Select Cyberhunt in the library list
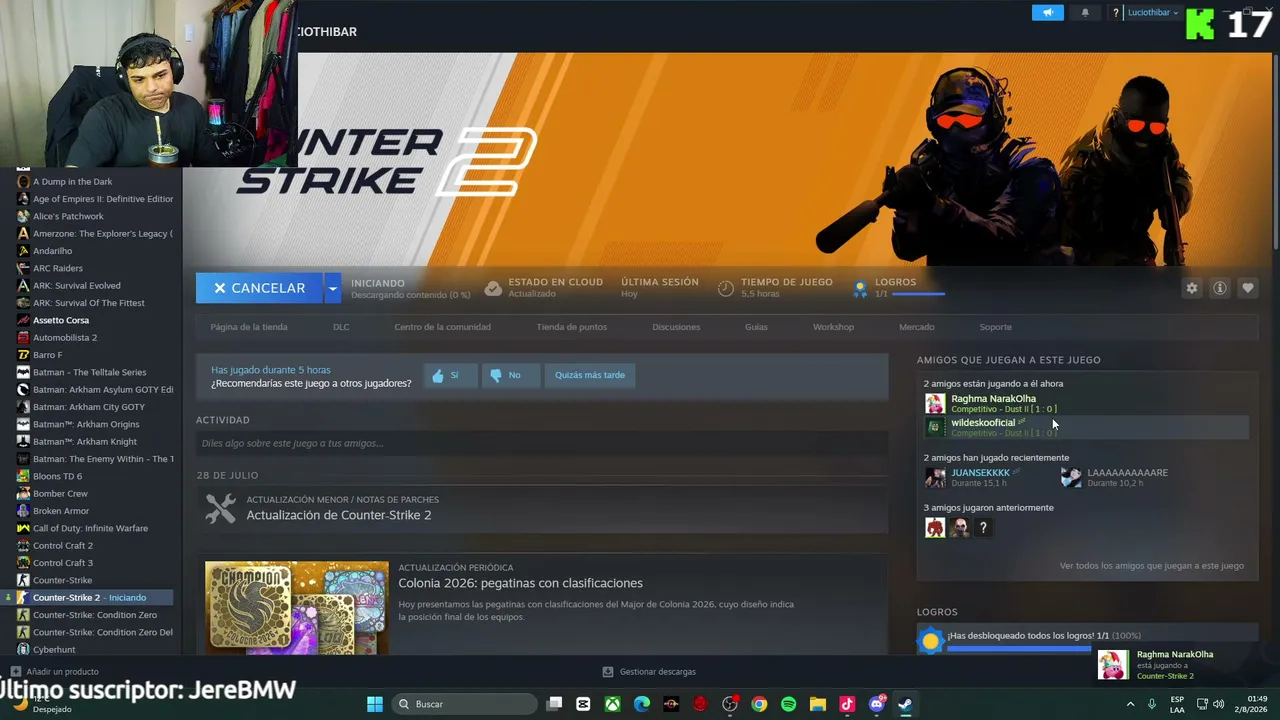 pyautogui.click(x=54, y=650)
